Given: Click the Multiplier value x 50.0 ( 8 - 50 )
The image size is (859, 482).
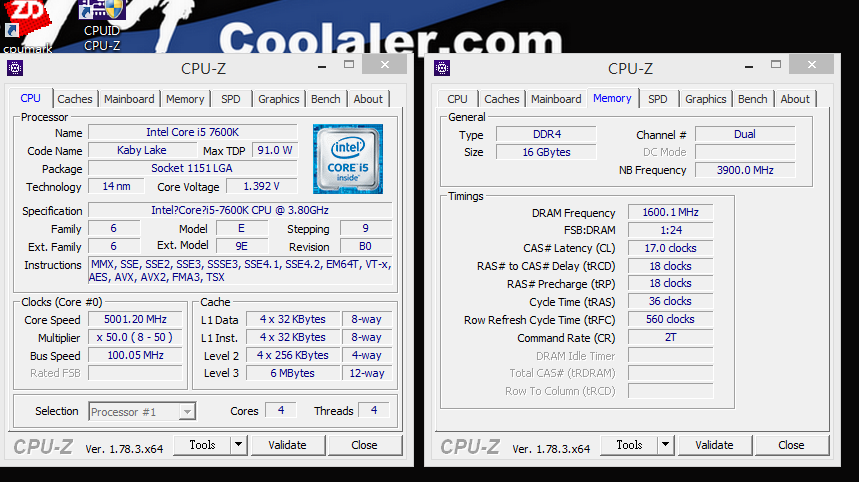Looking at the screenshot, I should click(x=135, y=337).
